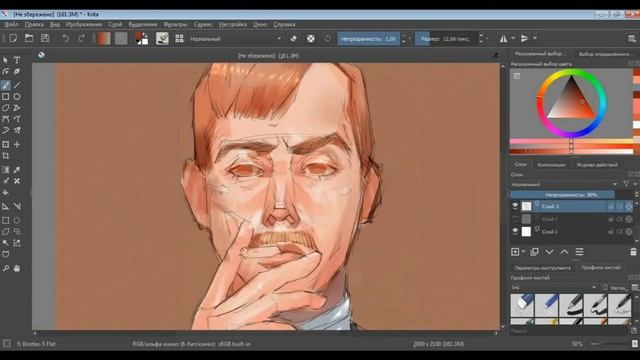Click the open file folder icon
This screenshot has height=360, width=640.
tap(29, 38)
